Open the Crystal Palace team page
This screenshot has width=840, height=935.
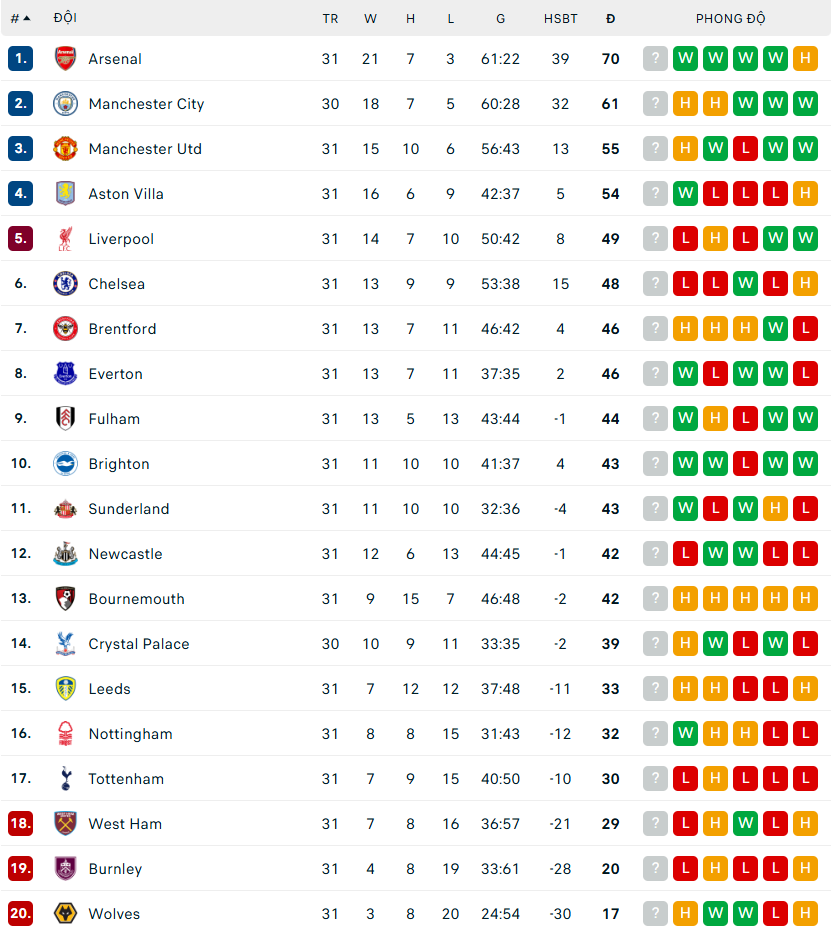coord(138,643)
